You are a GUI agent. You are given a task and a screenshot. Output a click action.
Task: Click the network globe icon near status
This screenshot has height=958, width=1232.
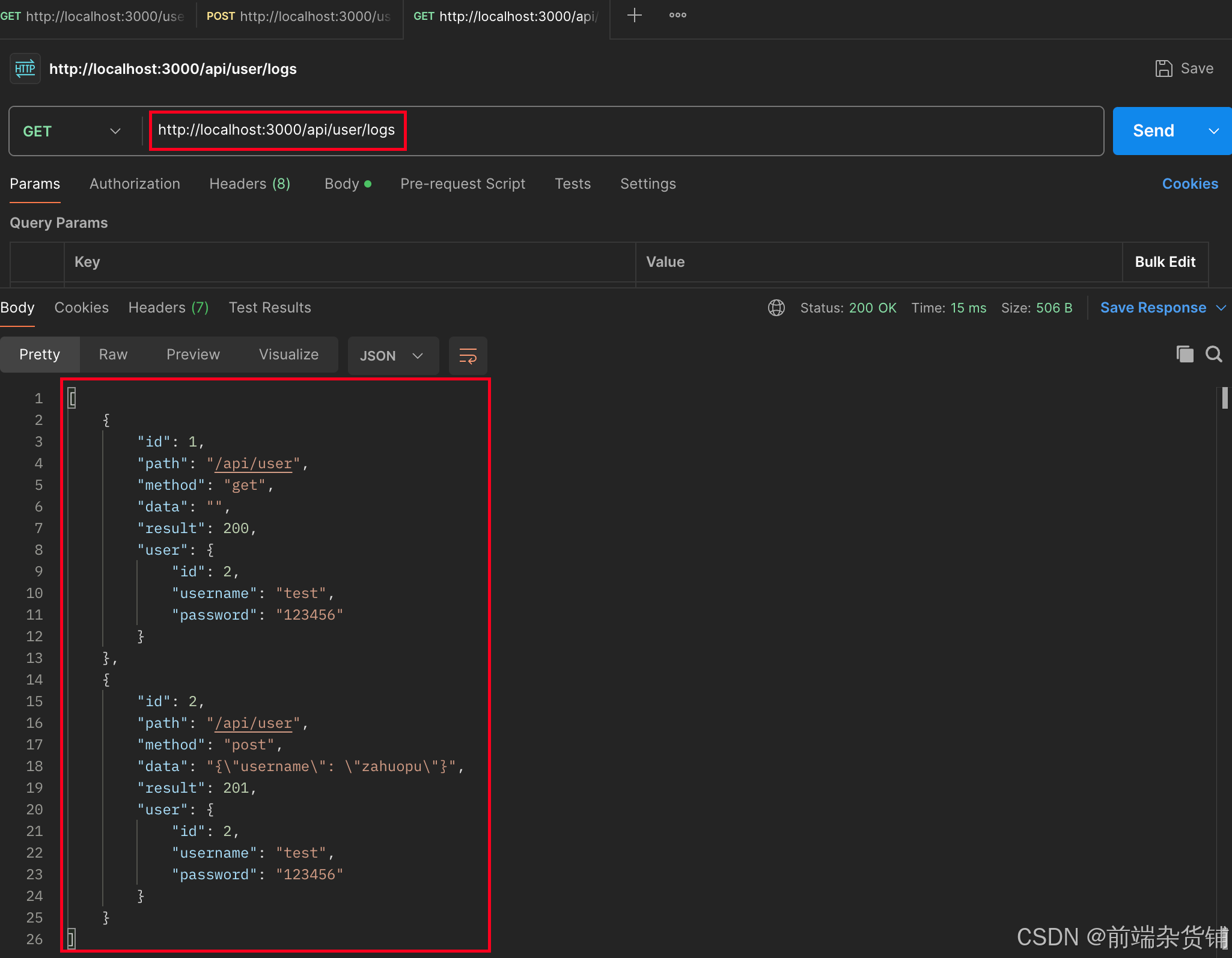tap(776, 308)
